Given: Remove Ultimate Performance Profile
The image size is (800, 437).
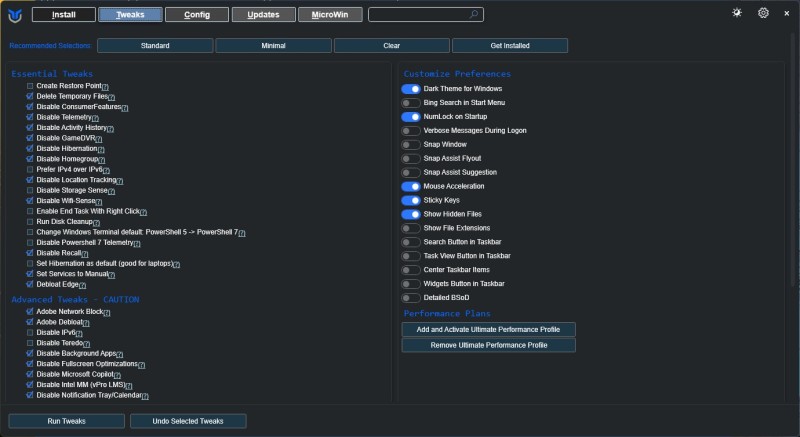Looking at the screenshot, I should pyautogui.click(x=488, y=345).
